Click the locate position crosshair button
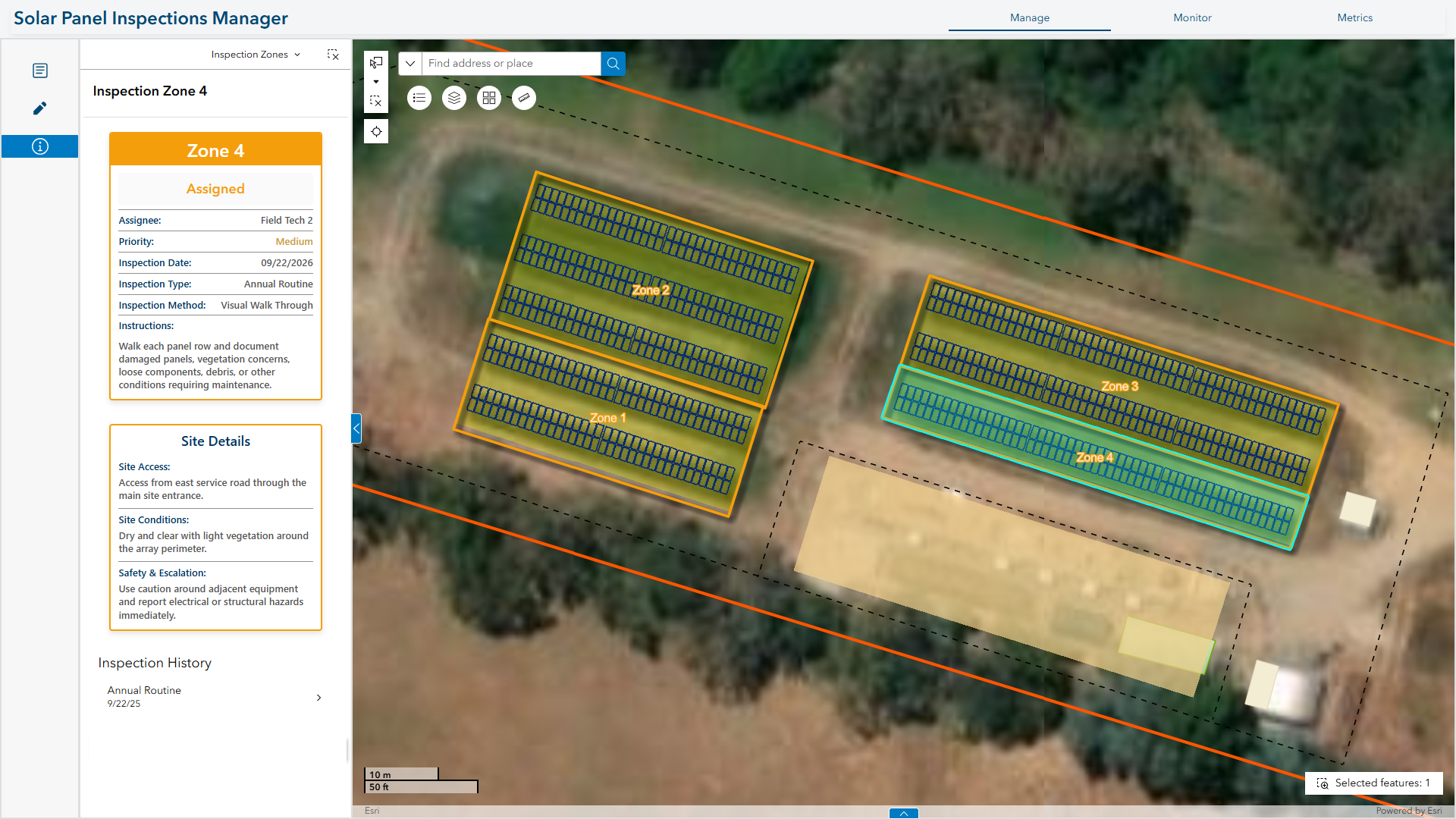 pos(376,132)
